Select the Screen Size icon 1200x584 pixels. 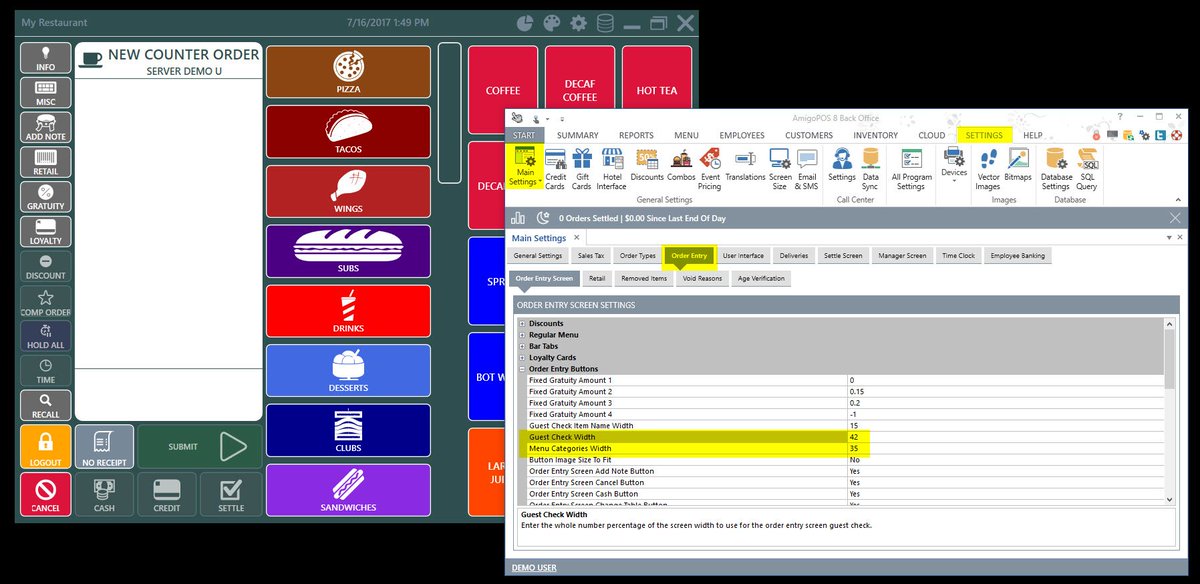click(x=780, y=168)
